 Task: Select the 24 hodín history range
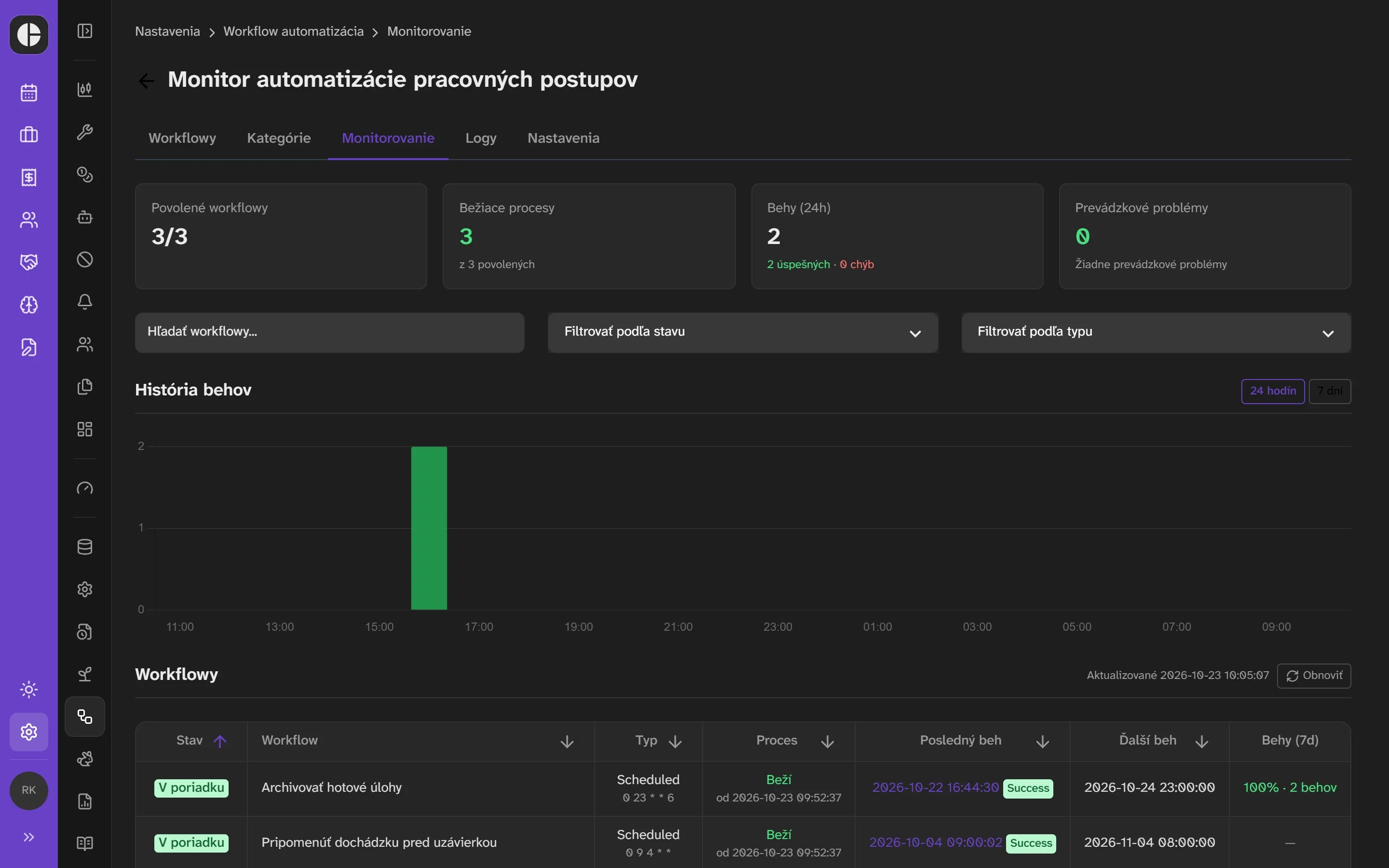coord(1272,391)
